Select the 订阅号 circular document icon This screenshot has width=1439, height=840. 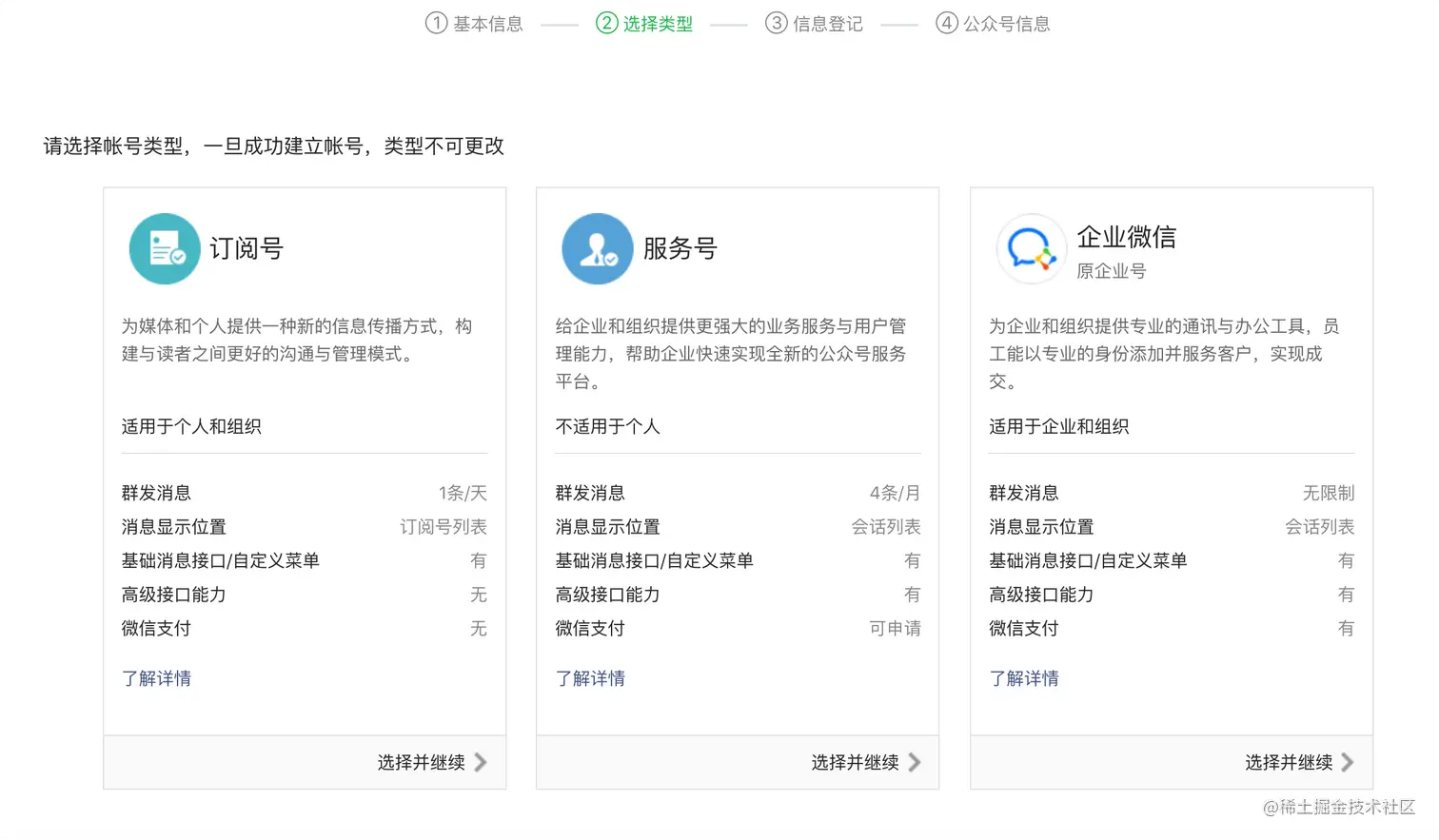[164, 248]
